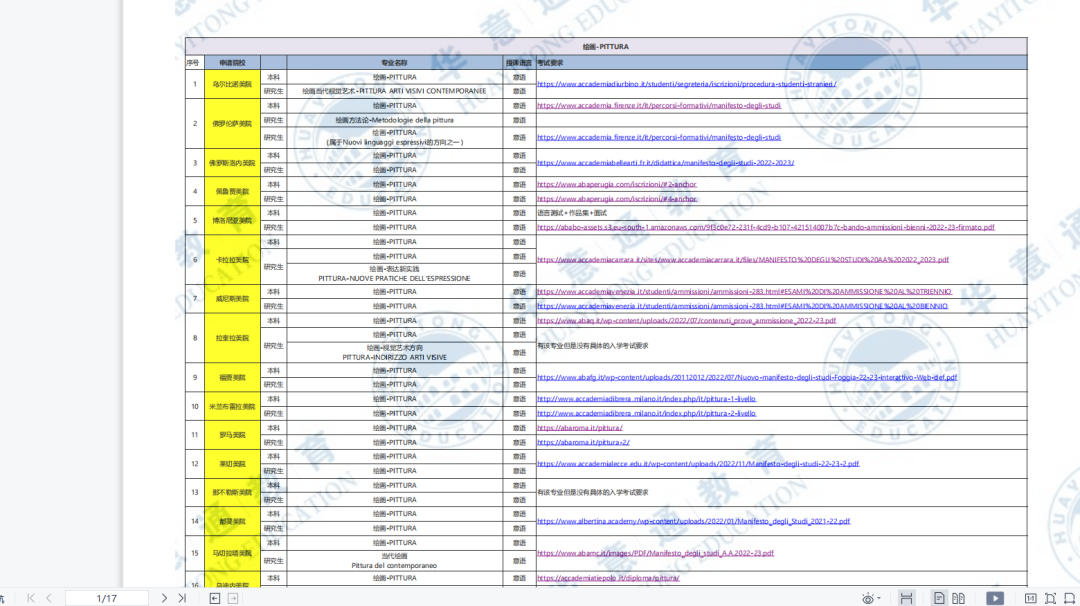The height and width of the screenshot is (606, 1080).
Task: Open the abaroma.it/pittura-2/ link
Action: (x=583, y=442)
